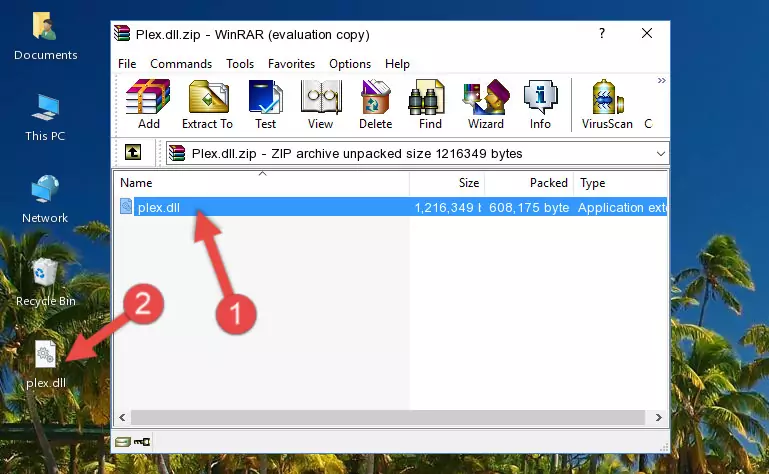Click the Application extension type cell
The height and width of the screenshot is (474, 769).
(622, 208)
